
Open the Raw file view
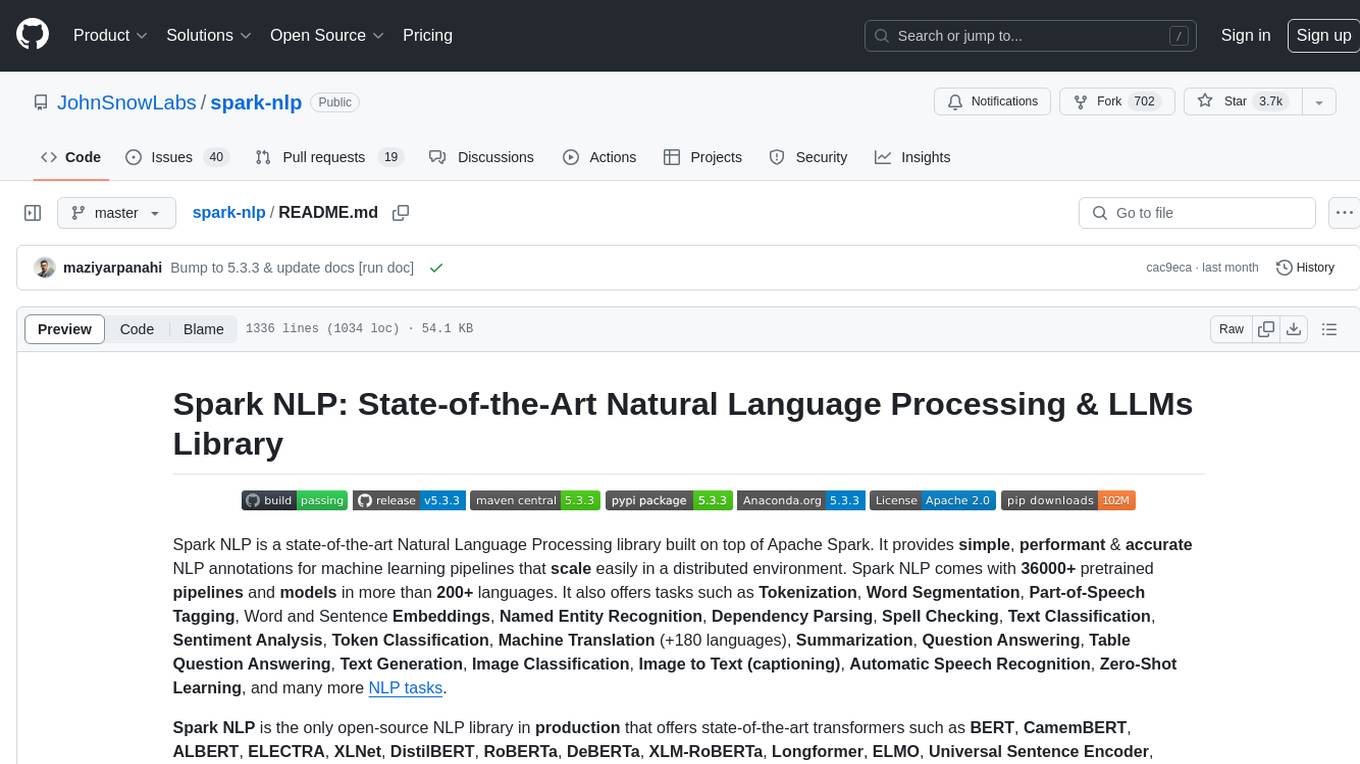pyautogui.click(x=1231, y=329)
